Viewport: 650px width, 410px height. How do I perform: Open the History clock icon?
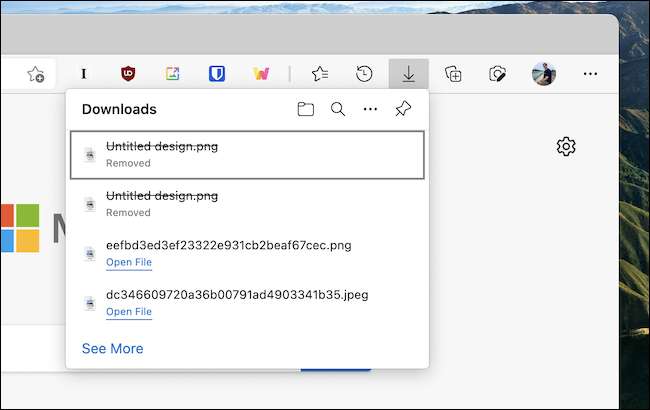coord(364,74)
